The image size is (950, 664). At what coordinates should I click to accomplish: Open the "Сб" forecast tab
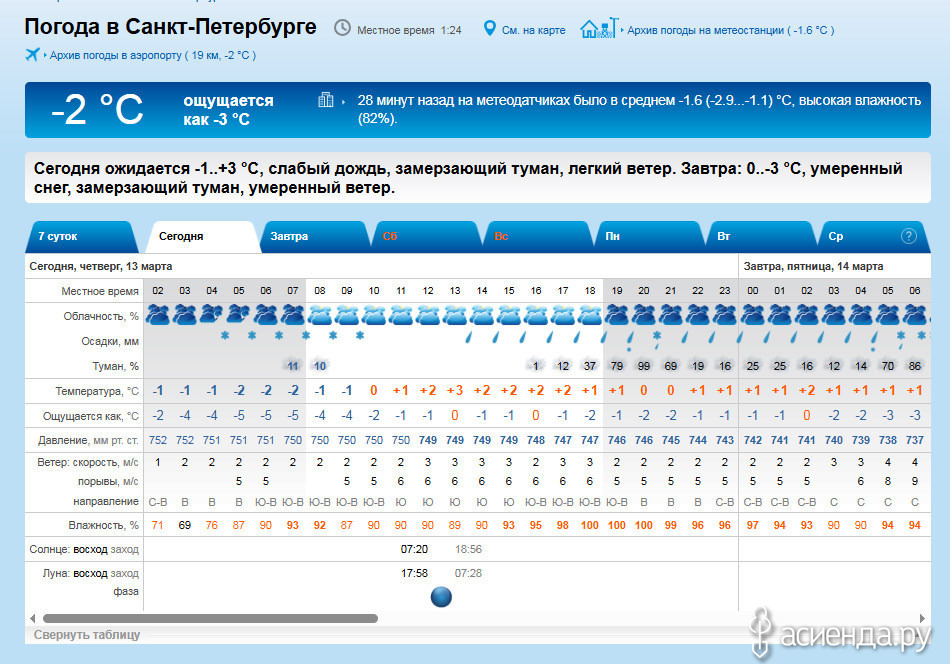coord(425,236)
